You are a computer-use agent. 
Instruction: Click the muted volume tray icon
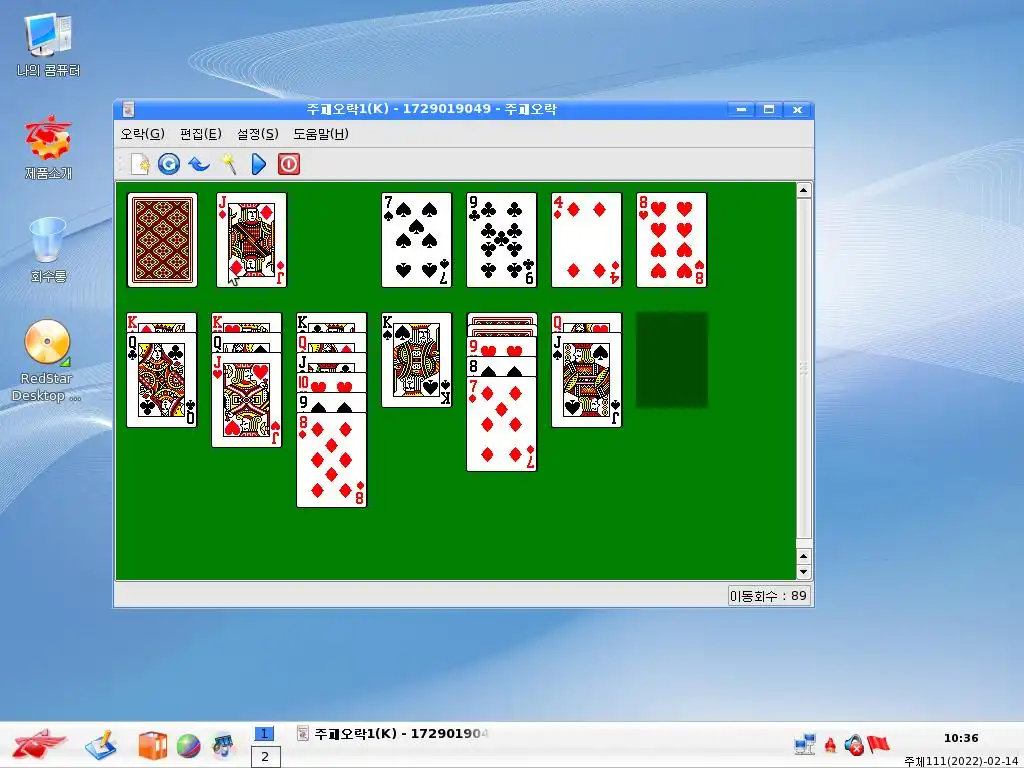pyautogui.click(x=854, y=744)
